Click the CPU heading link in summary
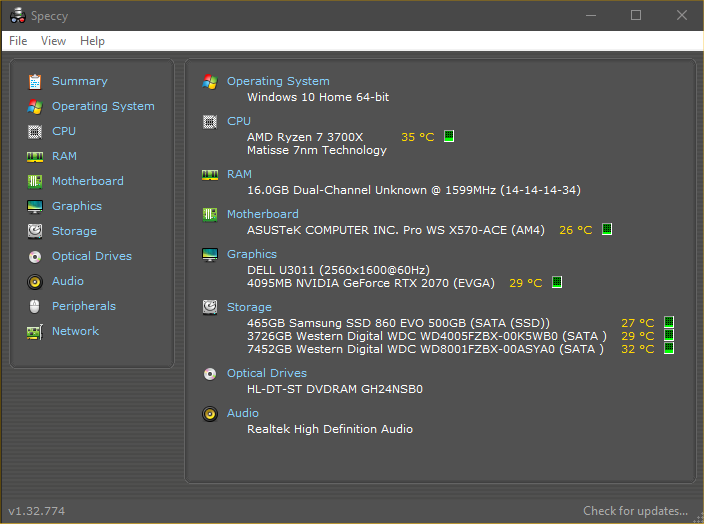Screen dimensions: 704x524 point(239,121)
